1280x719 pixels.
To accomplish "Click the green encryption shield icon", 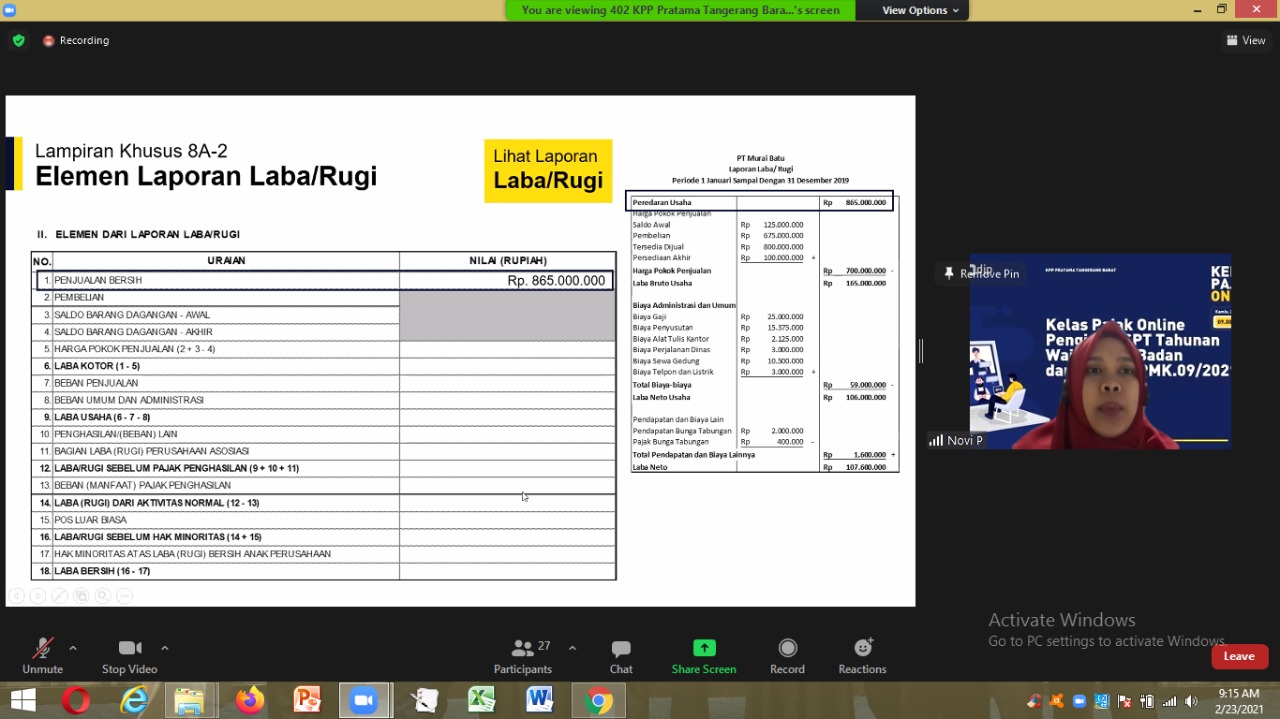I will (x=18, y=41).
